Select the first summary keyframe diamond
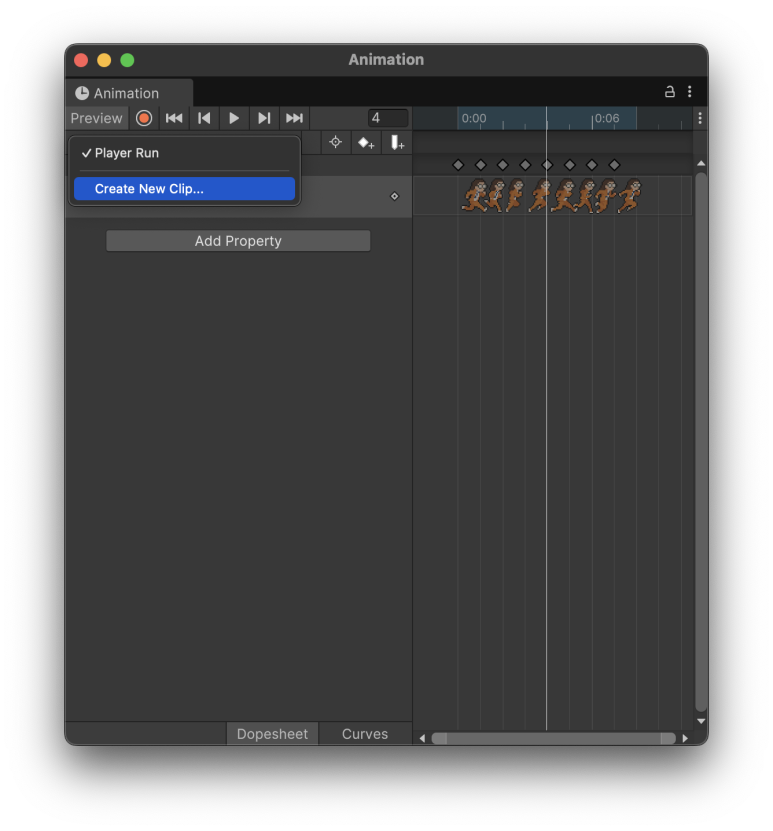Viewport: 773px width, 831px height. (x=458, y=165)
